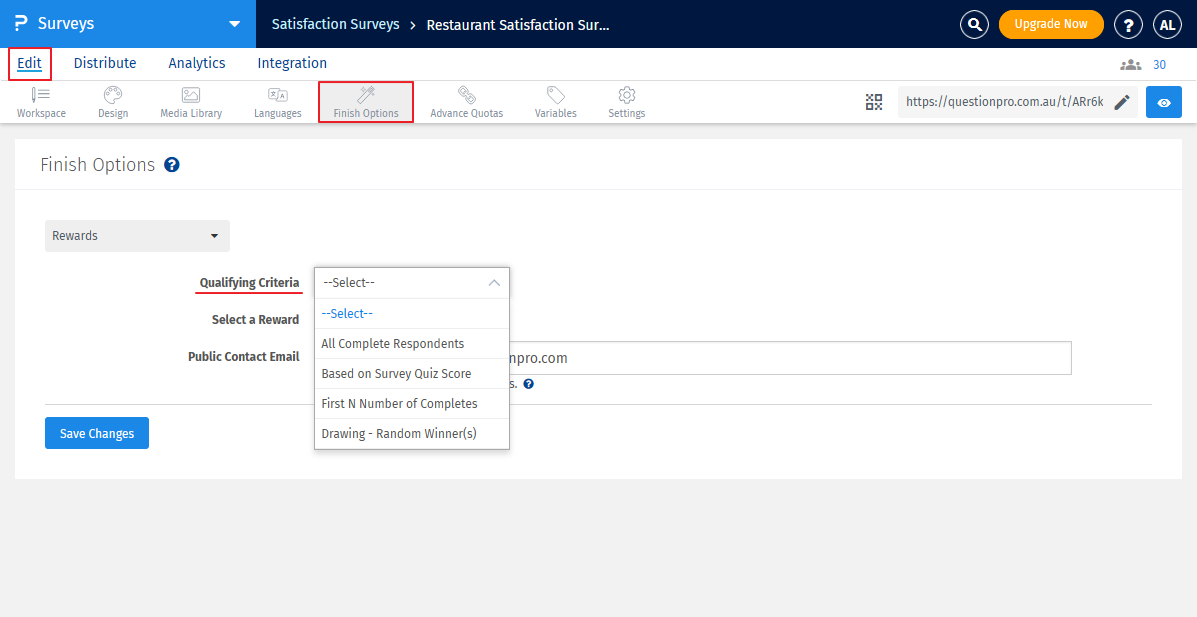Open the Languages tool

pyautogui.click(x=277, y=102)
